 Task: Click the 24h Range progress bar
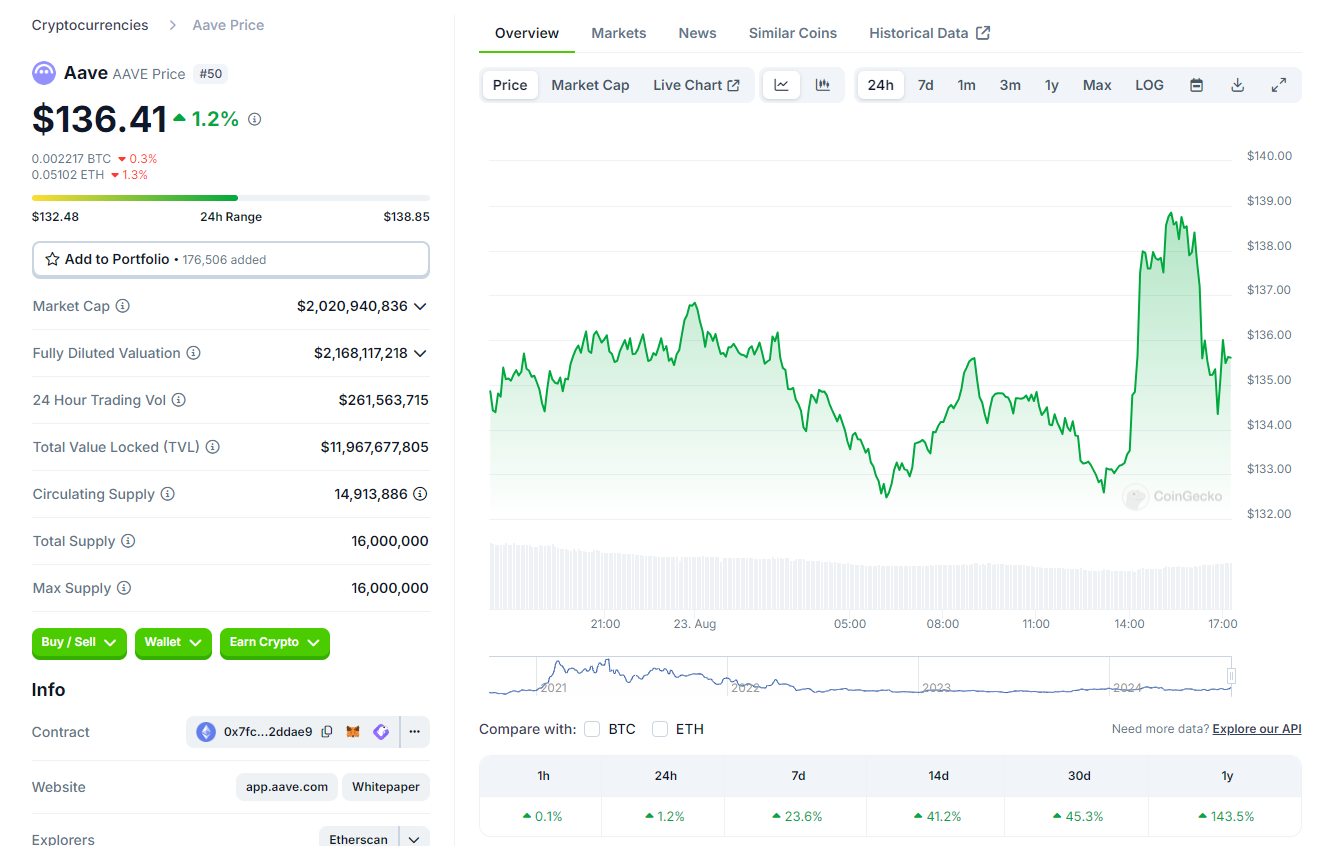pyautogui.click(x=231, y=198)
